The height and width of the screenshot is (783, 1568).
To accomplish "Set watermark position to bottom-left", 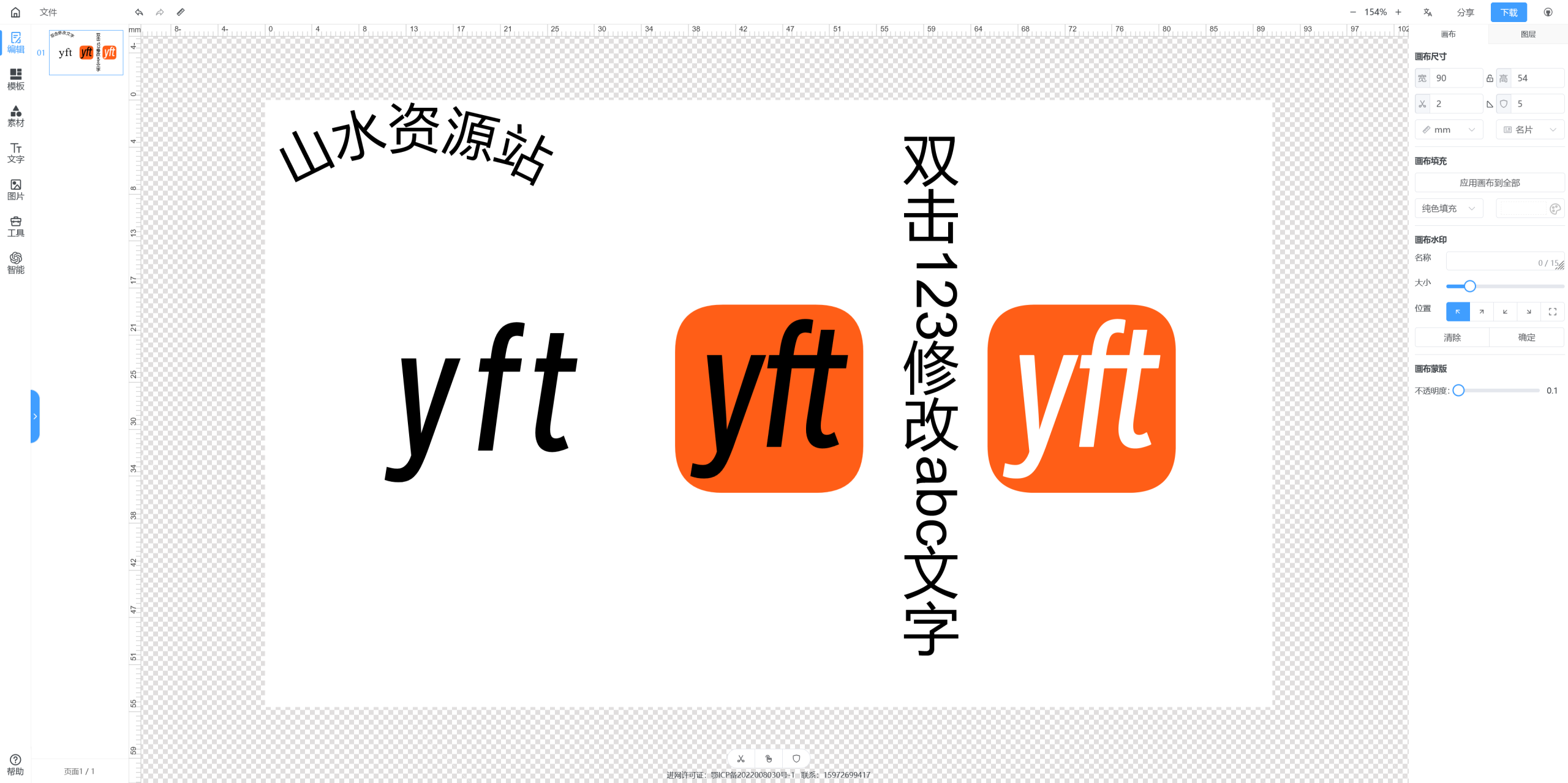I will tap(1505, 312).
